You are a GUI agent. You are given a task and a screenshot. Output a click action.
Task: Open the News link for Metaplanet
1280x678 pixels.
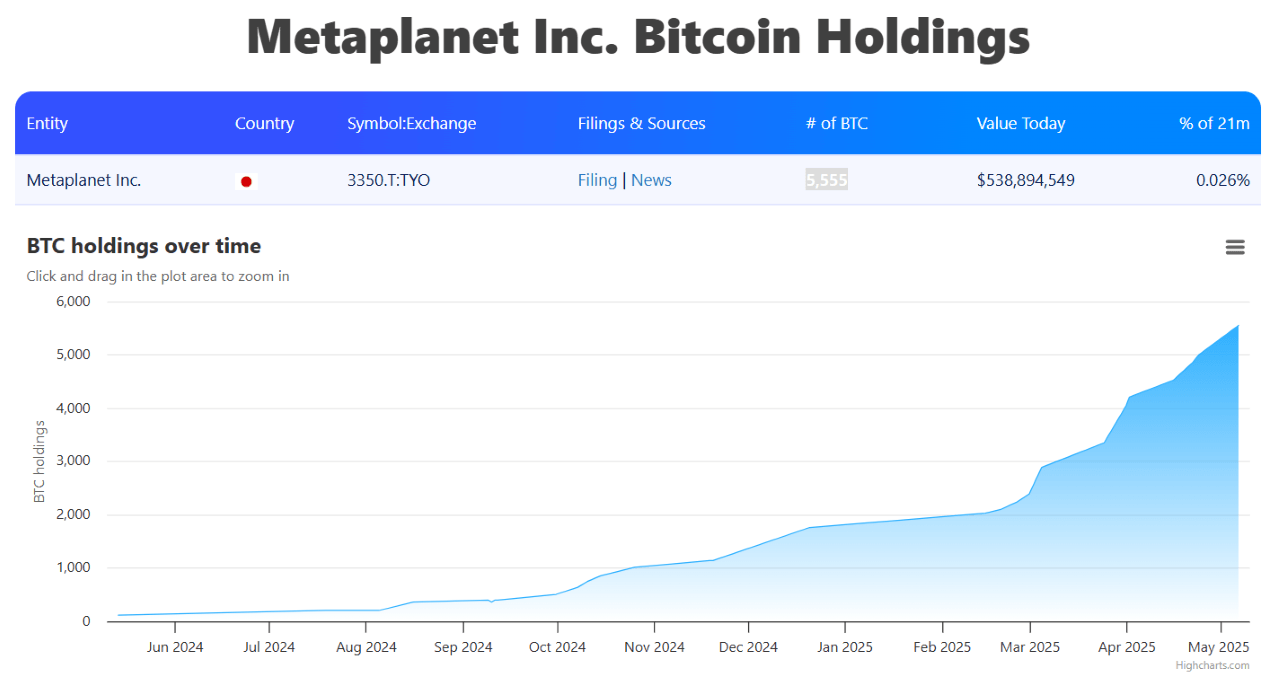pos(651,180)
